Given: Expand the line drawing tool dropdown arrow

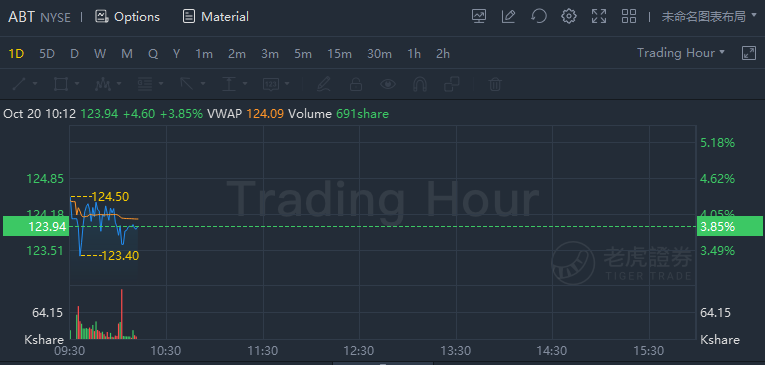Looking at the screenshot, I should [35, 84].
